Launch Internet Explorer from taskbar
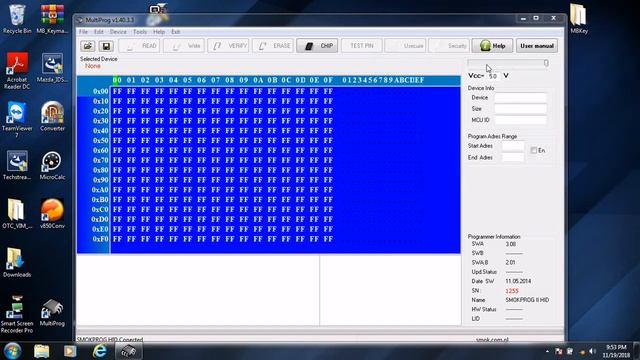Viewport: 640px width, 360px height. tap(99, 351)
